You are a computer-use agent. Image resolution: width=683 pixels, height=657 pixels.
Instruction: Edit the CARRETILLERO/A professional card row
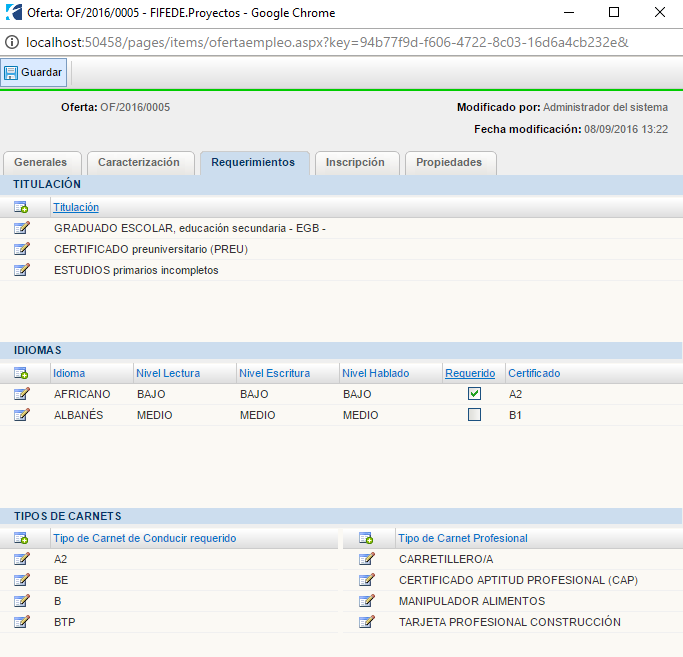[x=366, y=559]
